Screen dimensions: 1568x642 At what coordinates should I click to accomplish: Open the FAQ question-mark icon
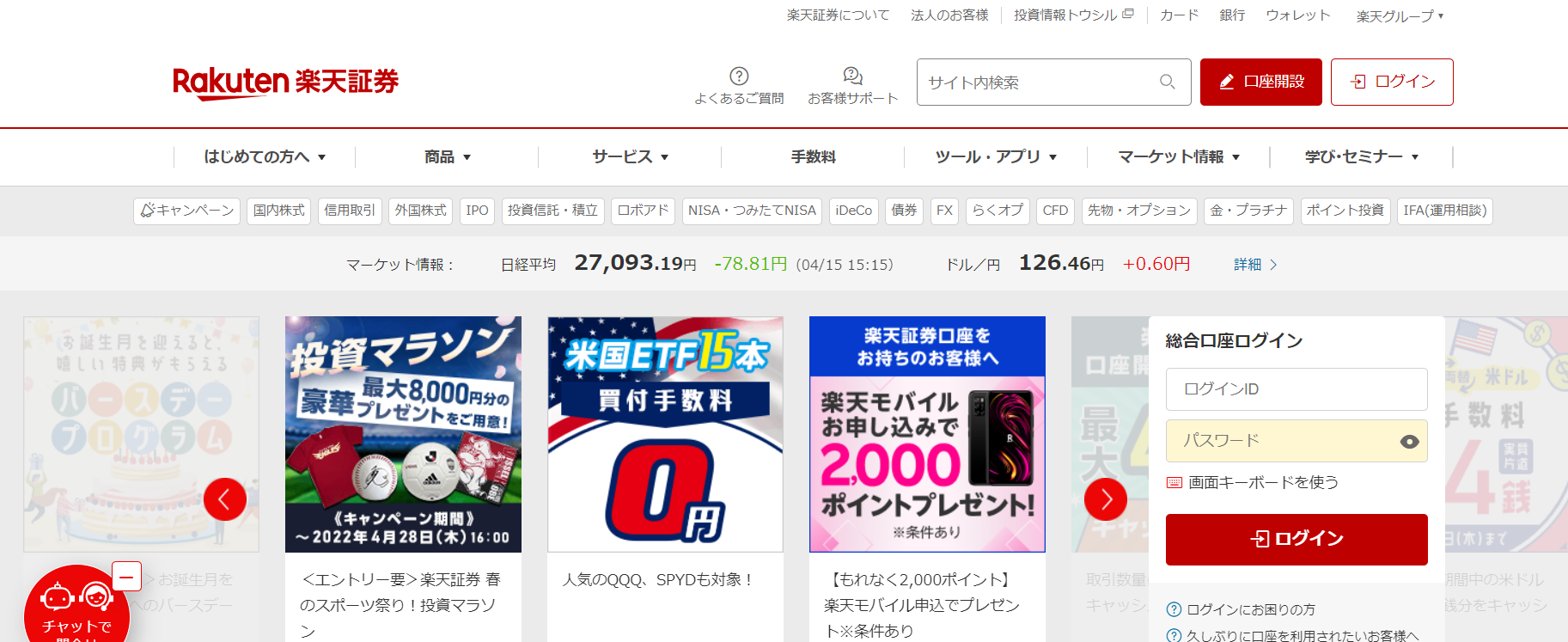(x=739, y=76)
